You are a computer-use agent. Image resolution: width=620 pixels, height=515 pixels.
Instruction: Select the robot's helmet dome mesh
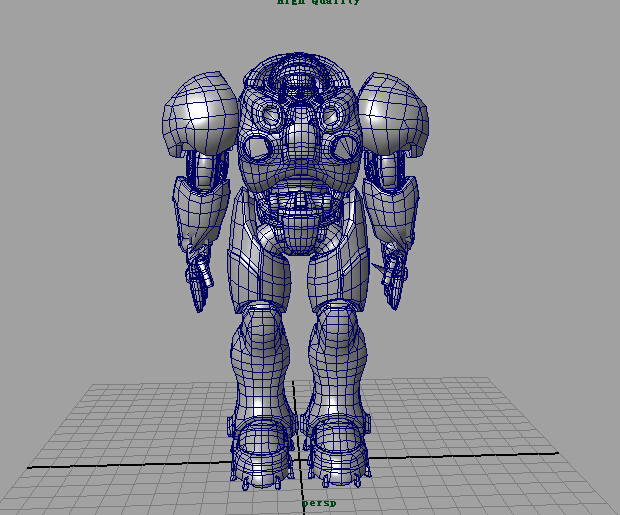click(x=299, y=75)
